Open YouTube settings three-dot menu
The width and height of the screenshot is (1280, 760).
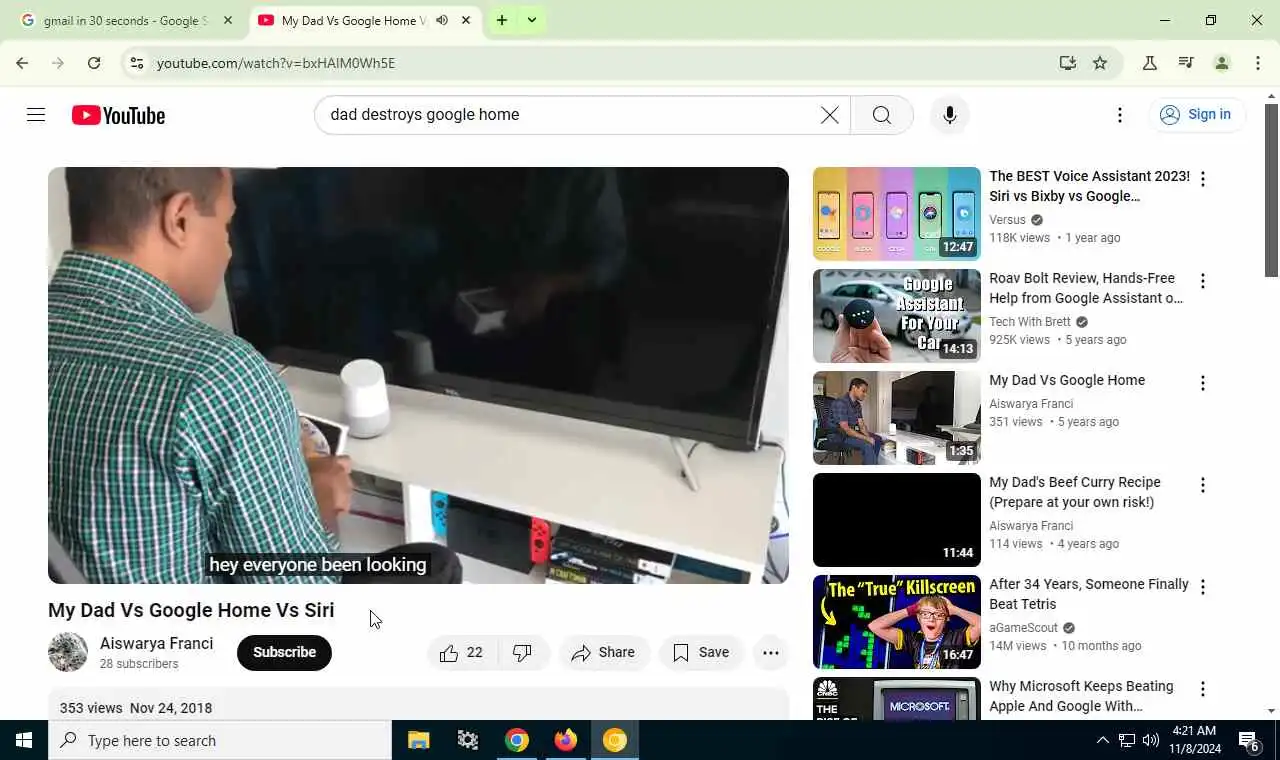(1120, 115)
